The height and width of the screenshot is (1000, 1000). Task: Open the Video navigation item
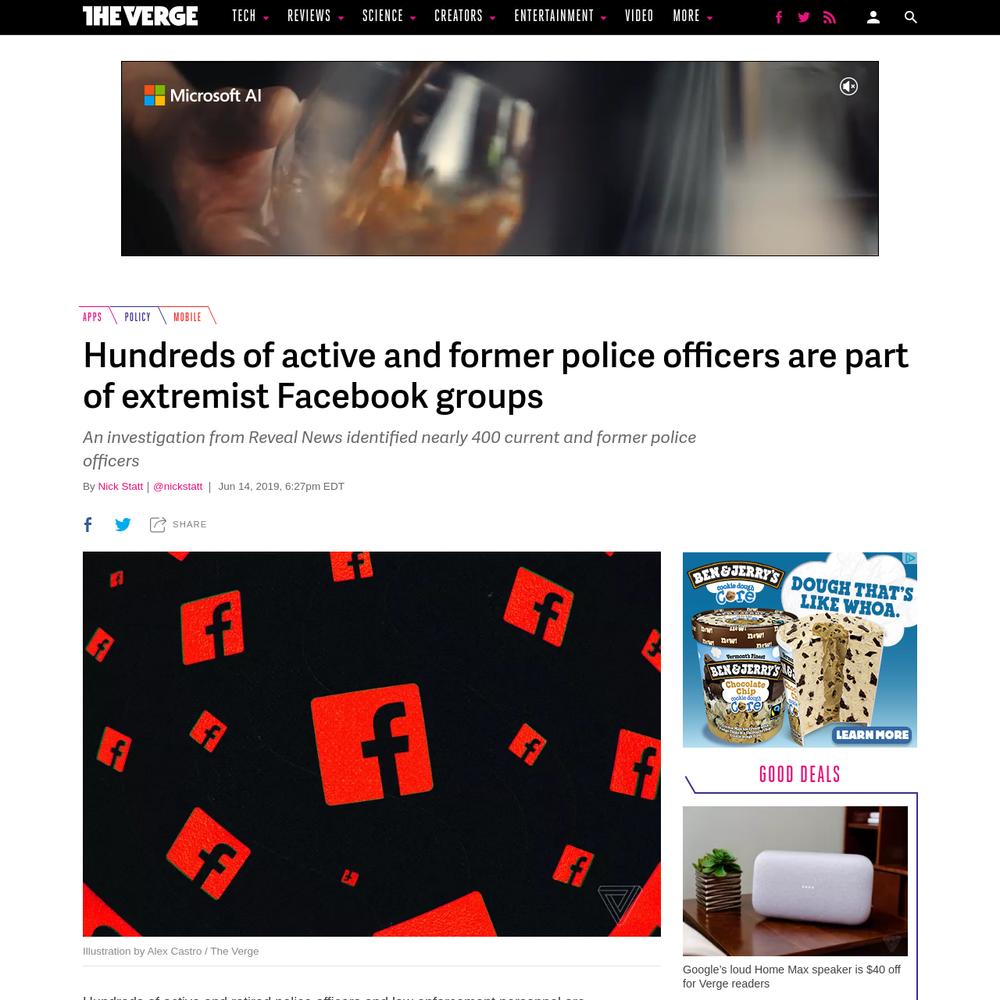tap(639, 16)
